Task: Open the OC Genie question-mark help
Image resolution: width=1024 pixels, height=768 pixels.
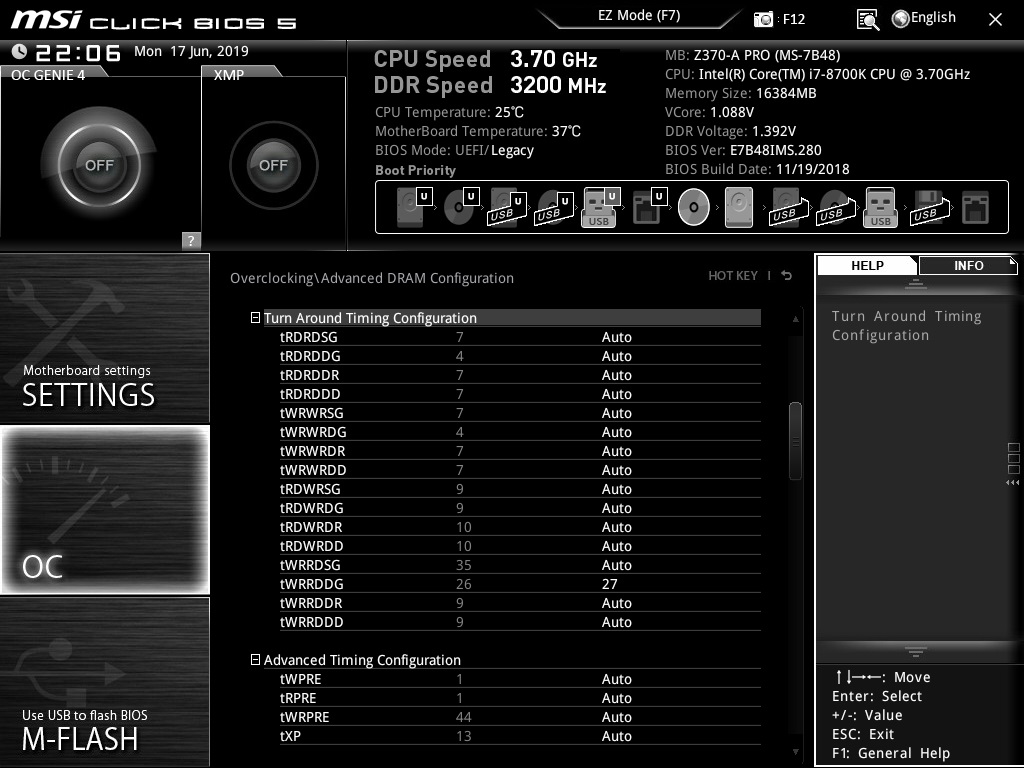Action: (191, 240)
